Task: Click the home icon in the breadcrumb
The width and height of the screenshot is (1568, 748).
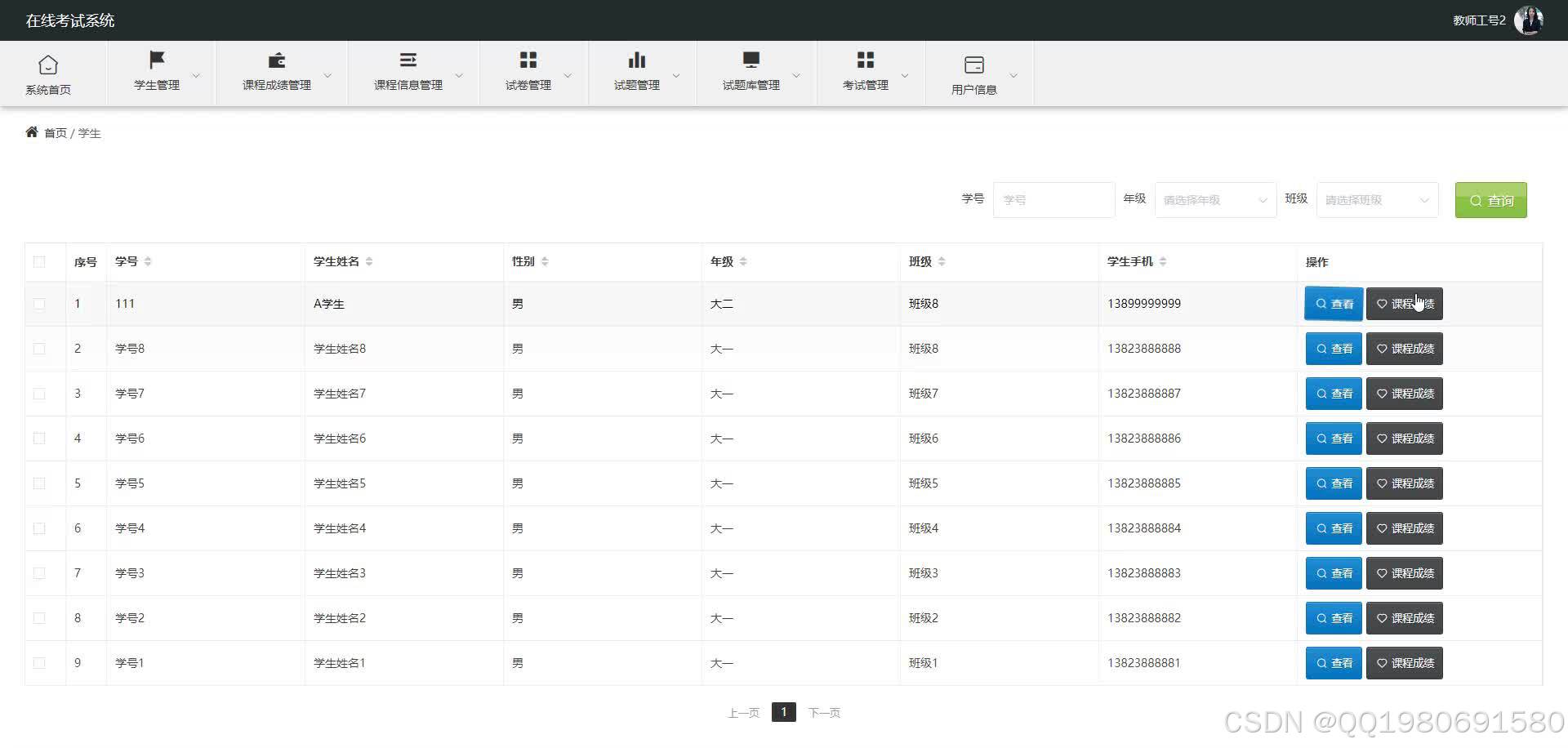Action: point(32,132)
